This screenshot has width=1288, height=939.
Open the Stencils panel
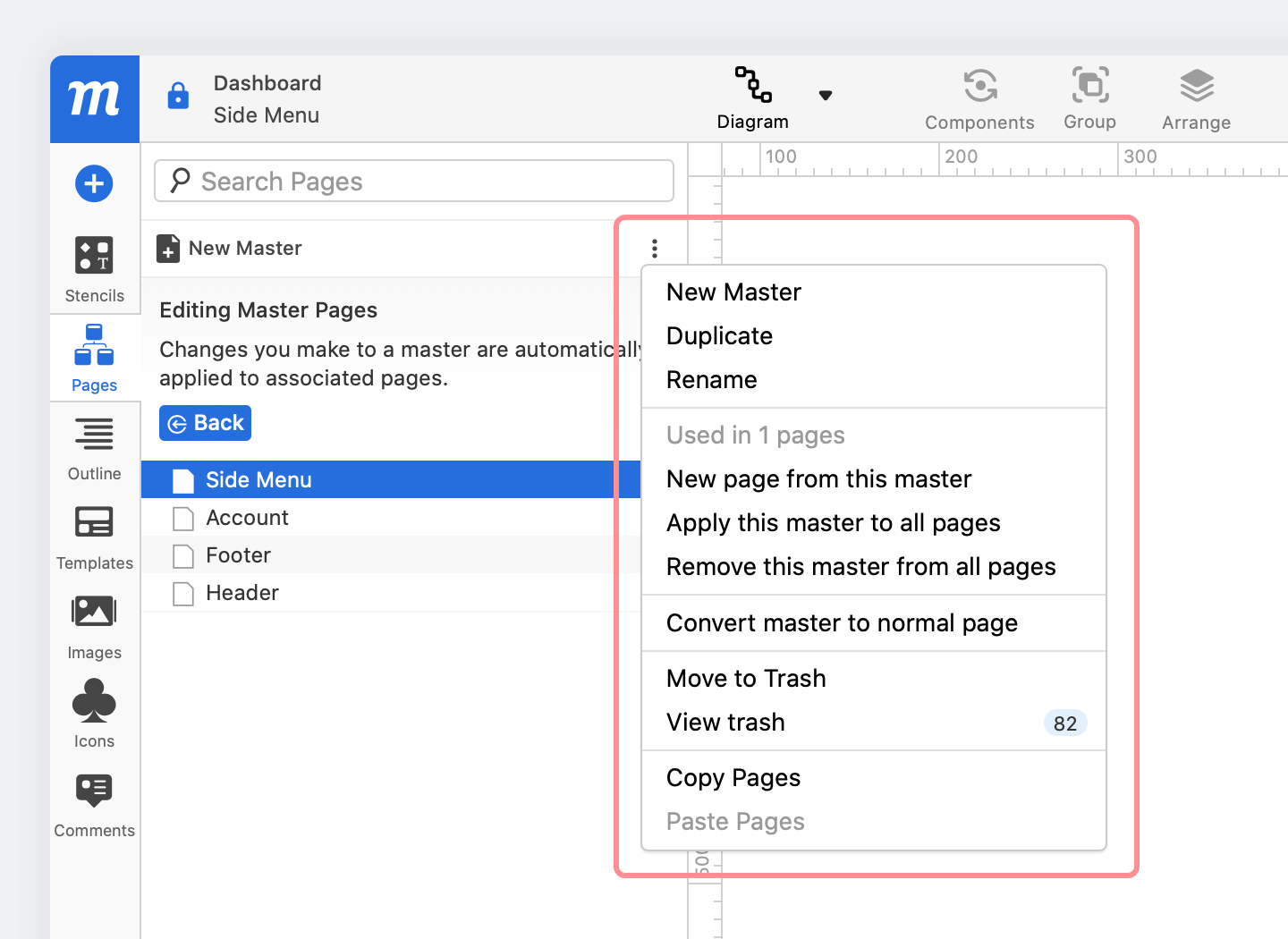coord(94,268)
